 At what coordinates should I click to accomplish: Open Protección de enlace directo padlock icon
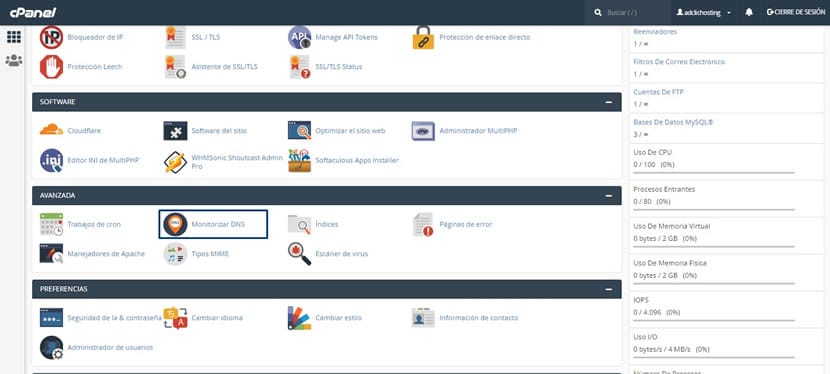pyautogui.click(x=423, y=37)
